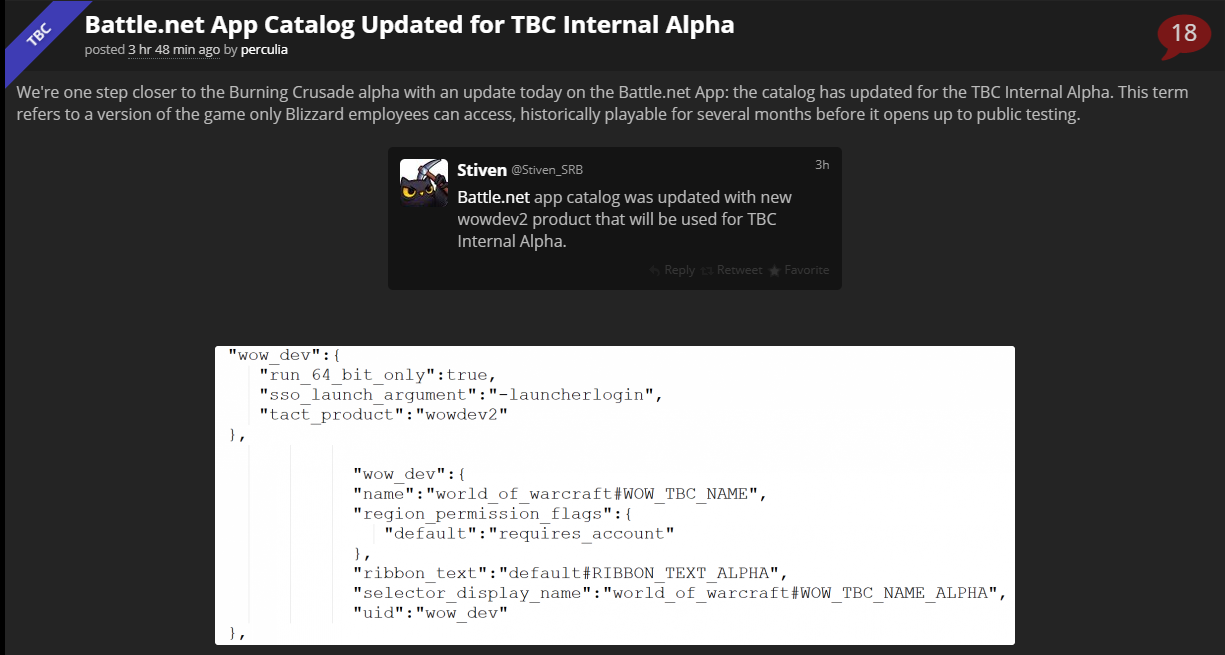Click the tweet's 3h timestamp
The height and width of the screenshot is (655, 1225).
tap(822, 165)
